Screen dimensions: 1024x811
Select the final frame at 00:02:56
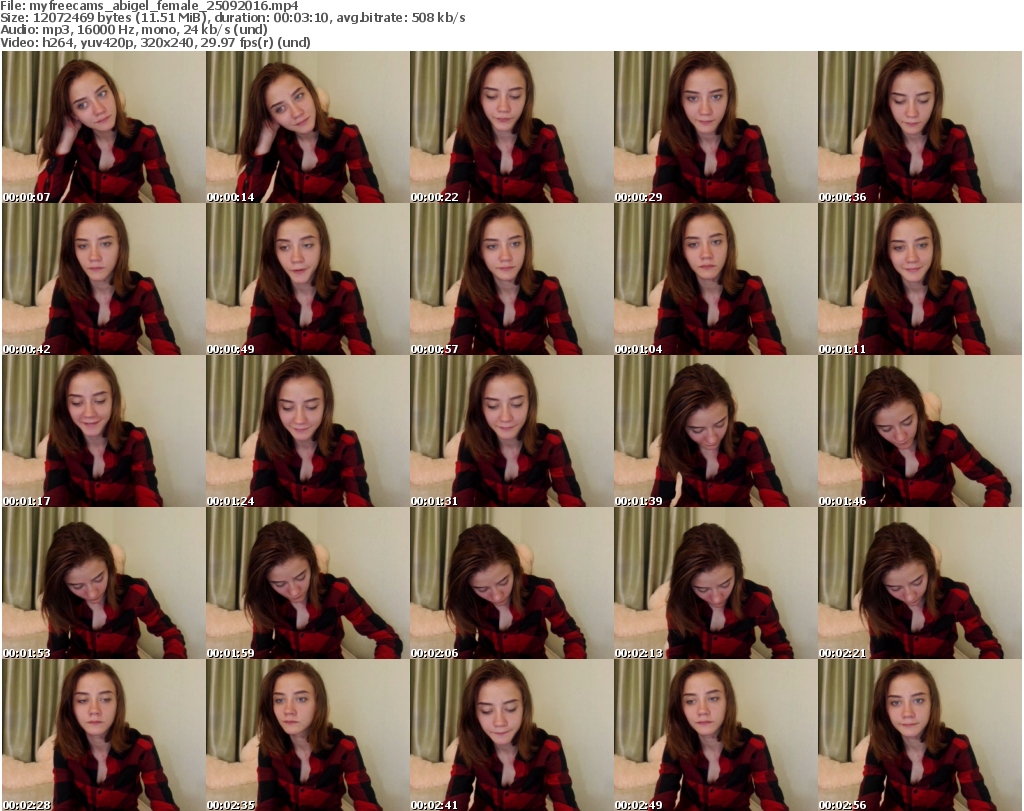point(919,735)
